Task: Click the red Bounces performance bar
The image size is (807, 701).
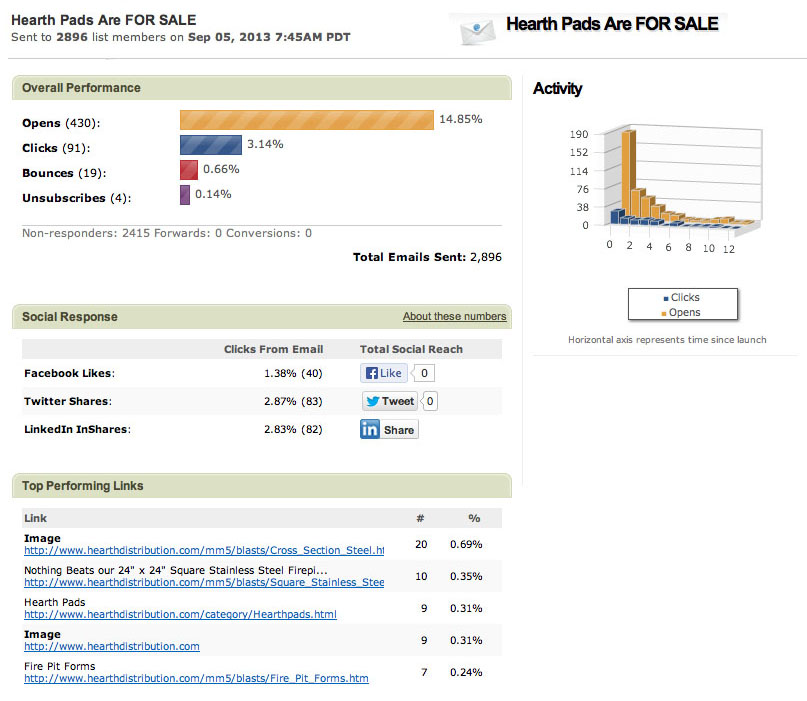Action: pos(188,170)
